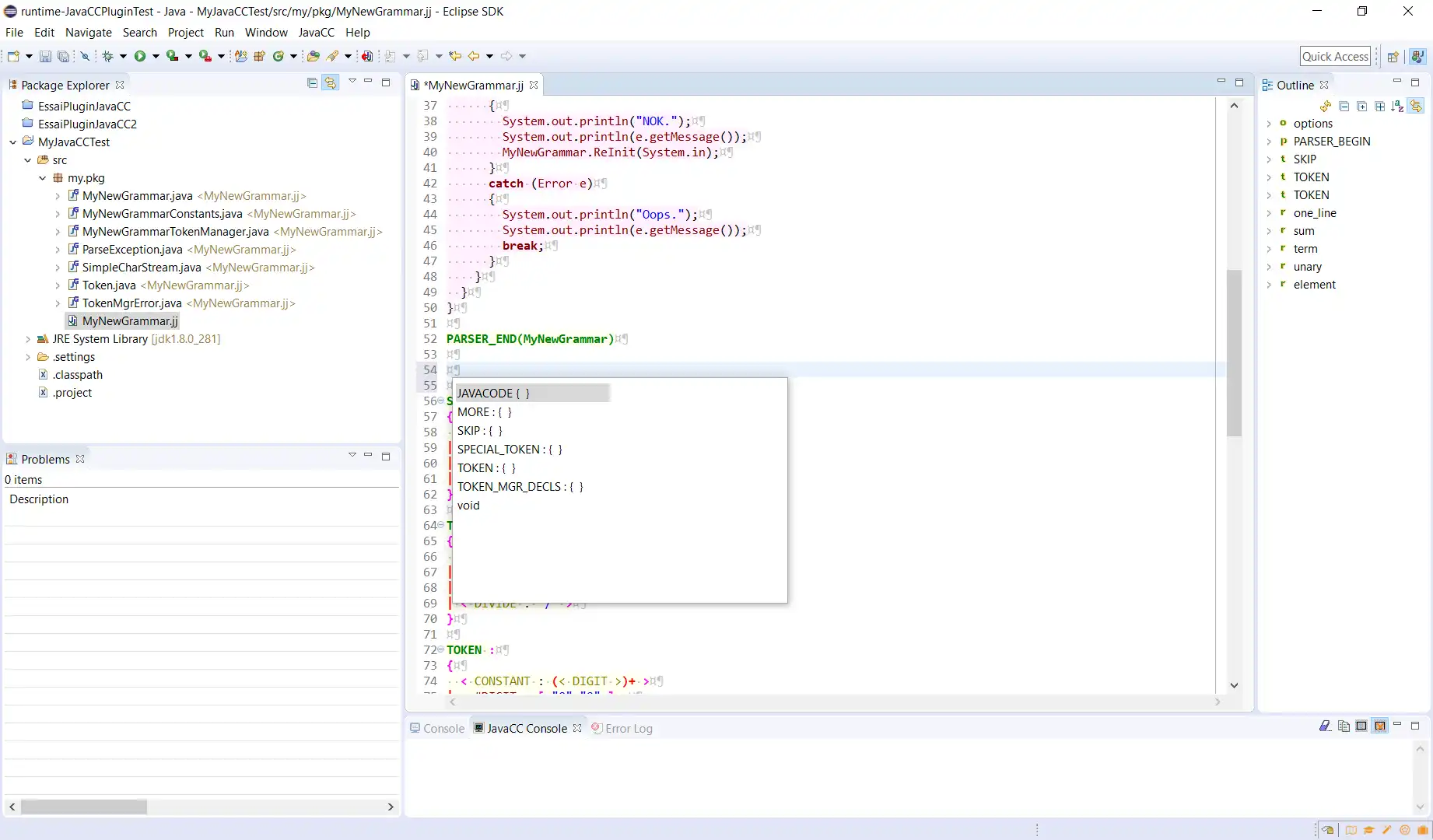The width and height of the screenshot is (1433, 840).
Task: Click the Debug bug icon in toolbar
Action: point(107,56)
